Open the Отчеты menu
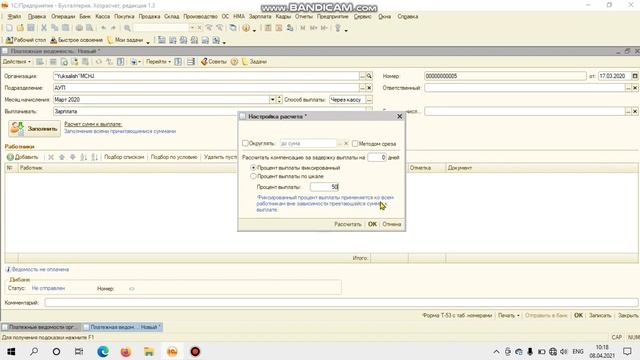The width and height of the screenshot is (640, 360). click(x=304, y=16)
